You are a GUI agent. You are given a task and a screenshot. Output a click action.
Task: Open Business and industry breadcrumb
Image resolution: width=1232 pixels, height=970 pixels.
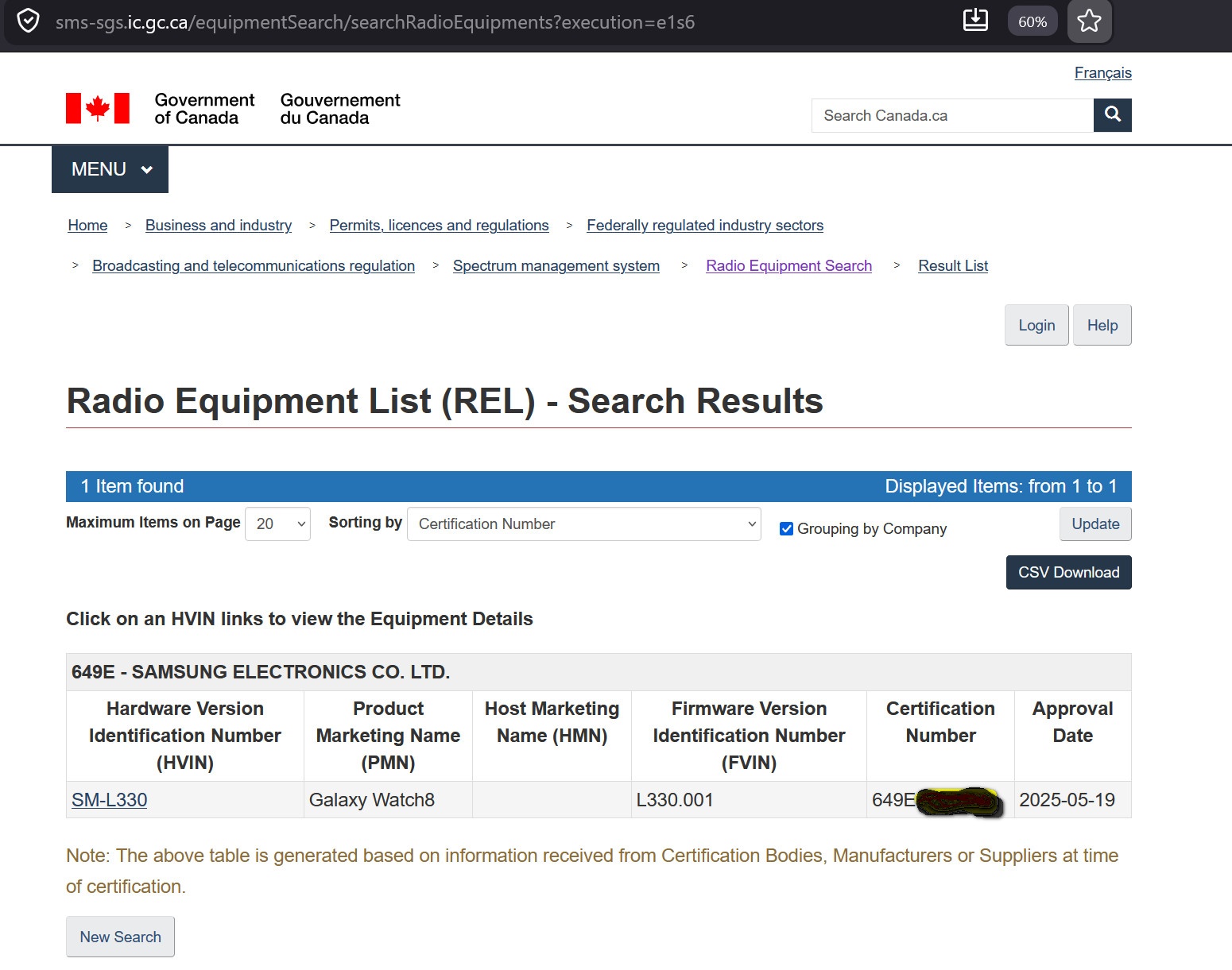pos(219,226)
